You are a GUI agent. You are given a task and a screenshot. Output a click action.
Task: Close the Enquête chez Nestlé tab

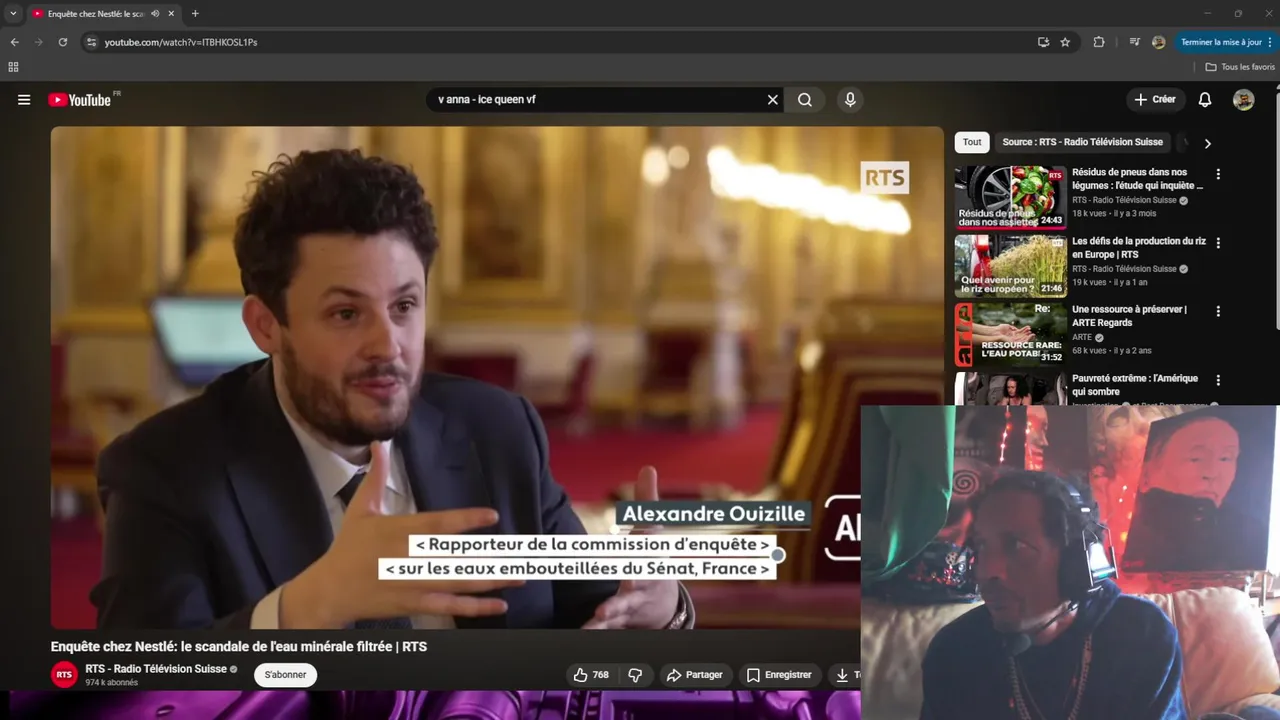[172, 14]
